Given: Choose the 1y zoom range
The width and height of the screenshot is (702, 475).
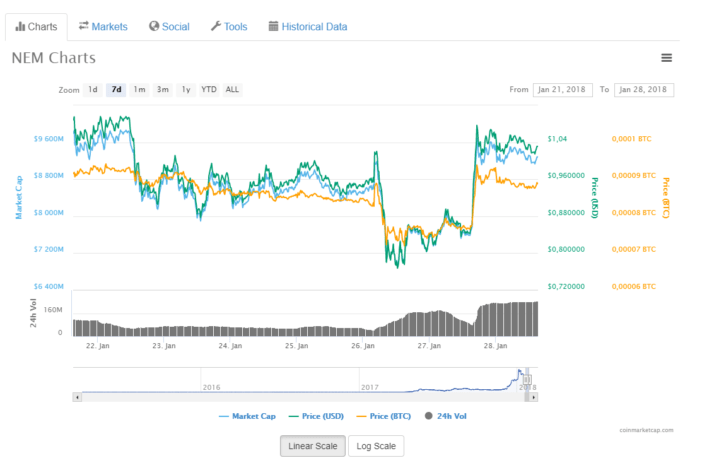Looking at the screenshot, I should pyautogui.click(x=186, y=90).
